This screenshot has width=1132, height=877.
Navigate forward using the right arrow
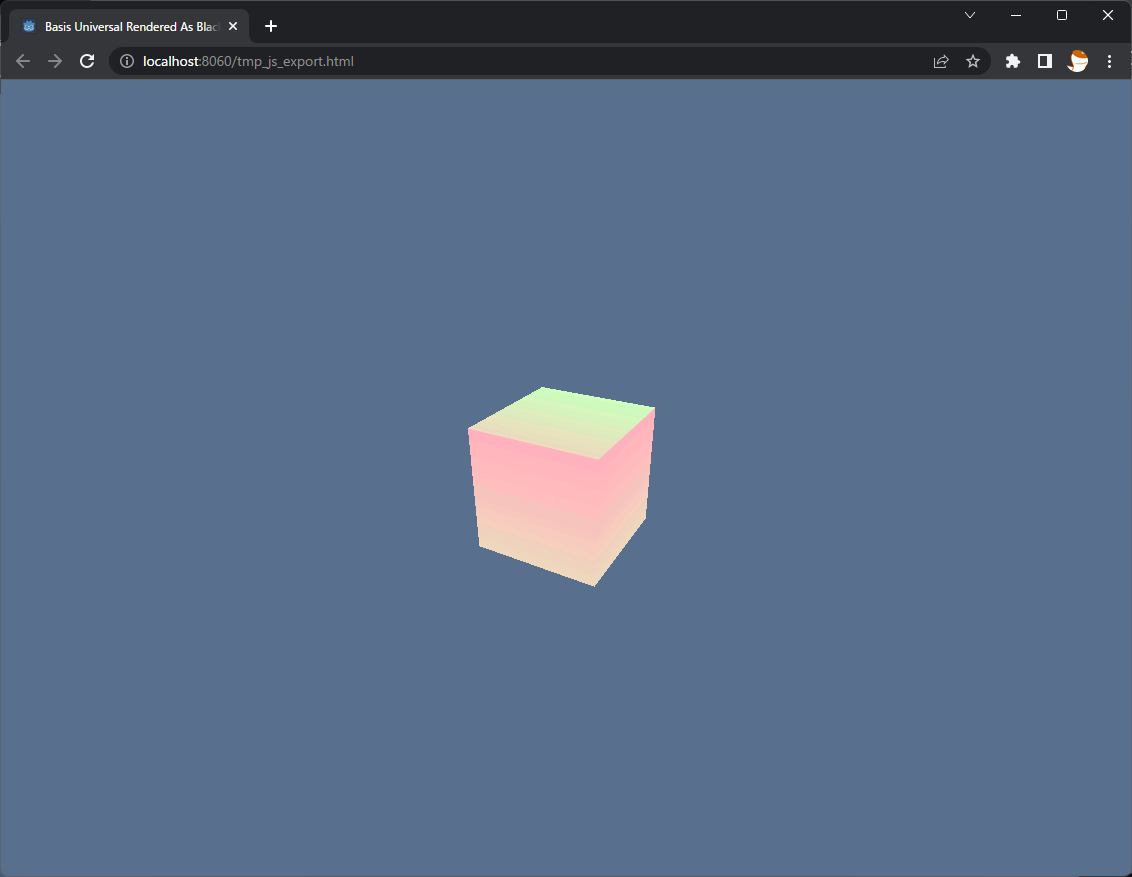click(54, 61)
